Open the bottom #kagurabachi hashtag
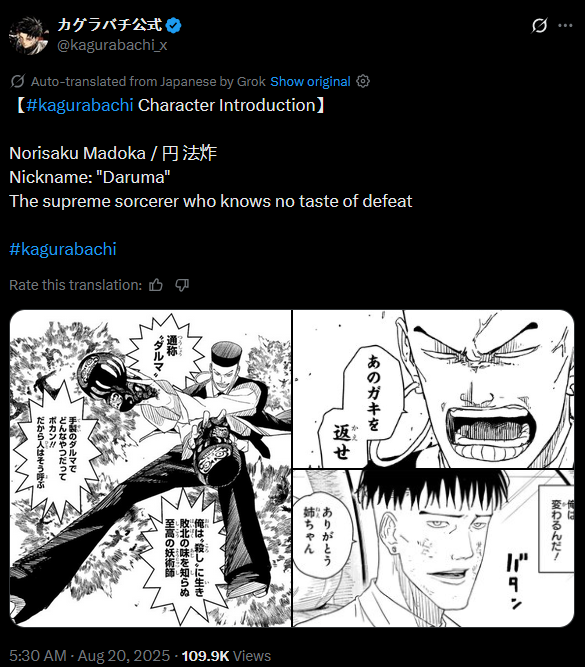The image size is (585, 667). (63, 249)
